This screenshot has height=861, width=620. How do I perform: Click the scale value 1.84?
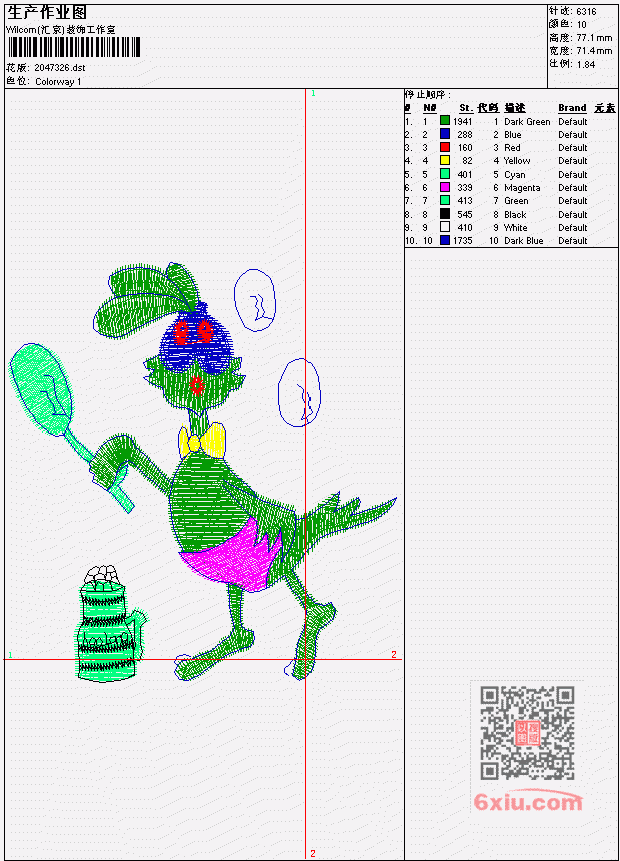[x=586, y=64]
